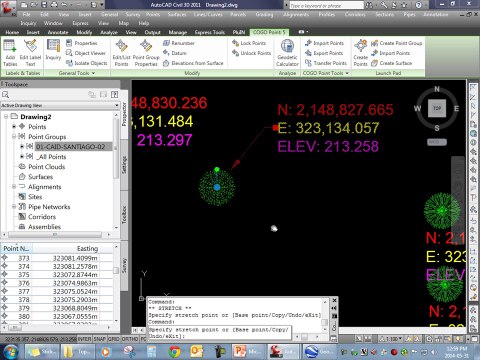480x360 pixels.
Task: Click the red label grip square
Action: pyautogui.click(x=275, y=127)
